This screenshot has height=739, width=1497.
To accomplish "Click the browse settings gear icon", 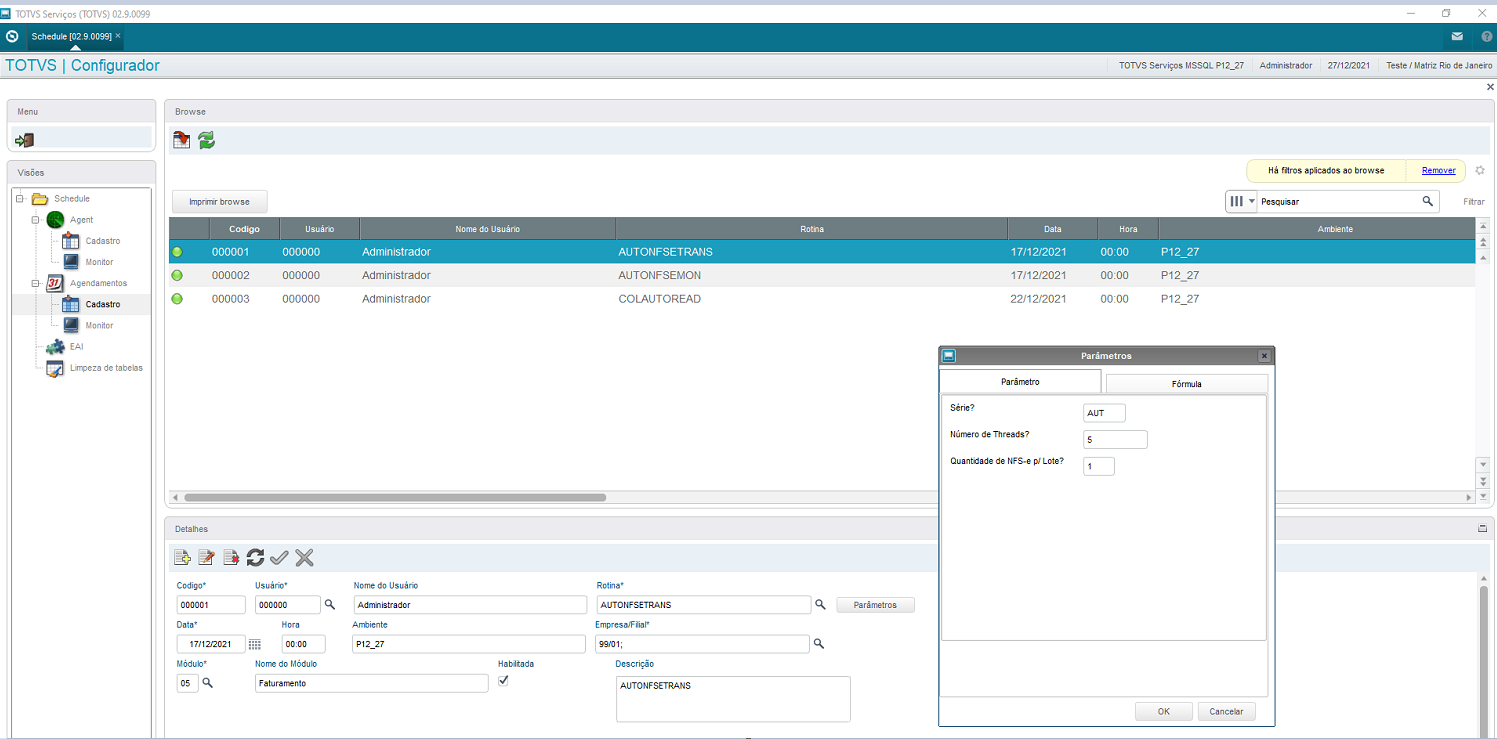I will point(1480,170).
